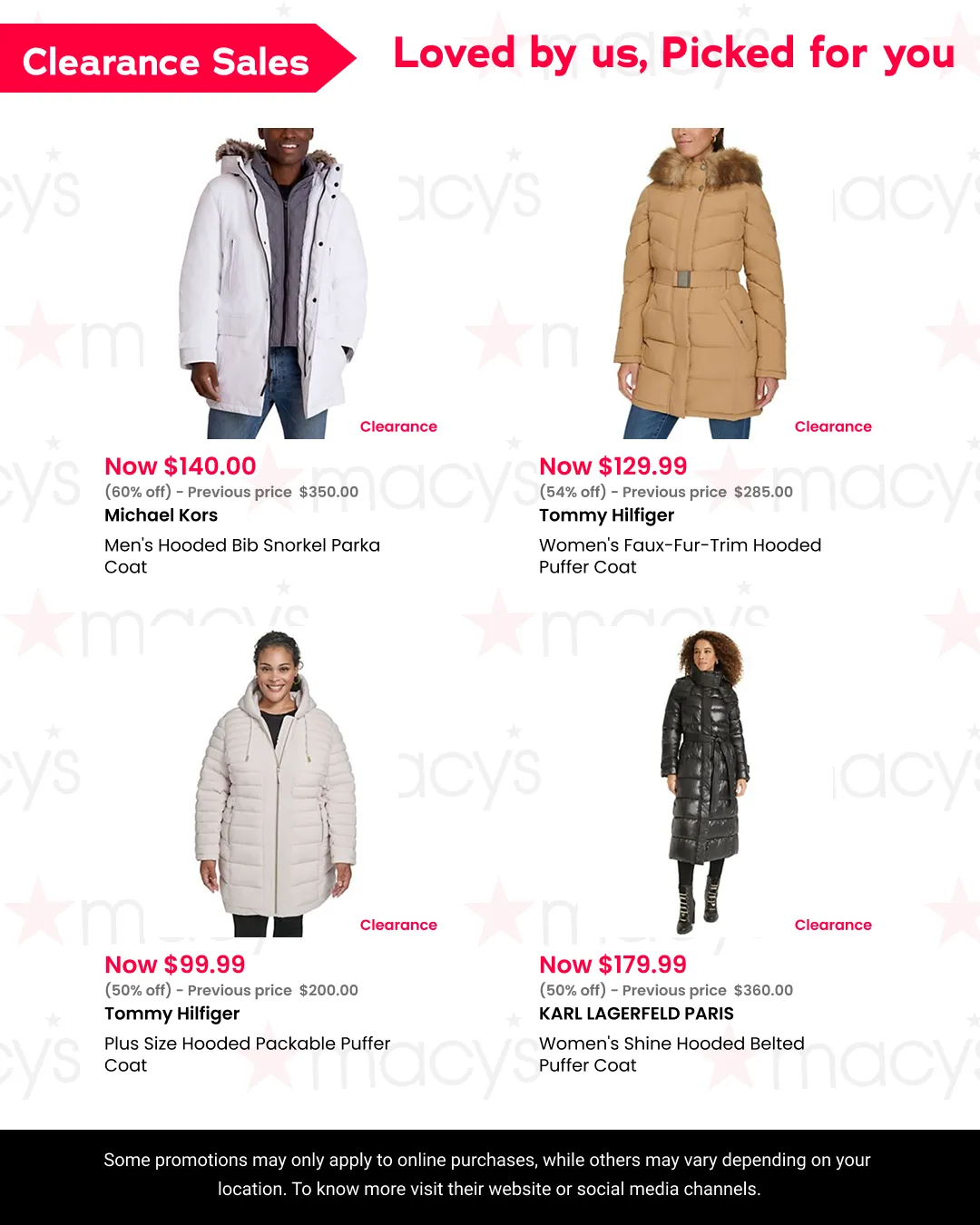This screenshot has width=980, height=1225.
Task: Select the Now $179.99 price
Action: [613, 965]
